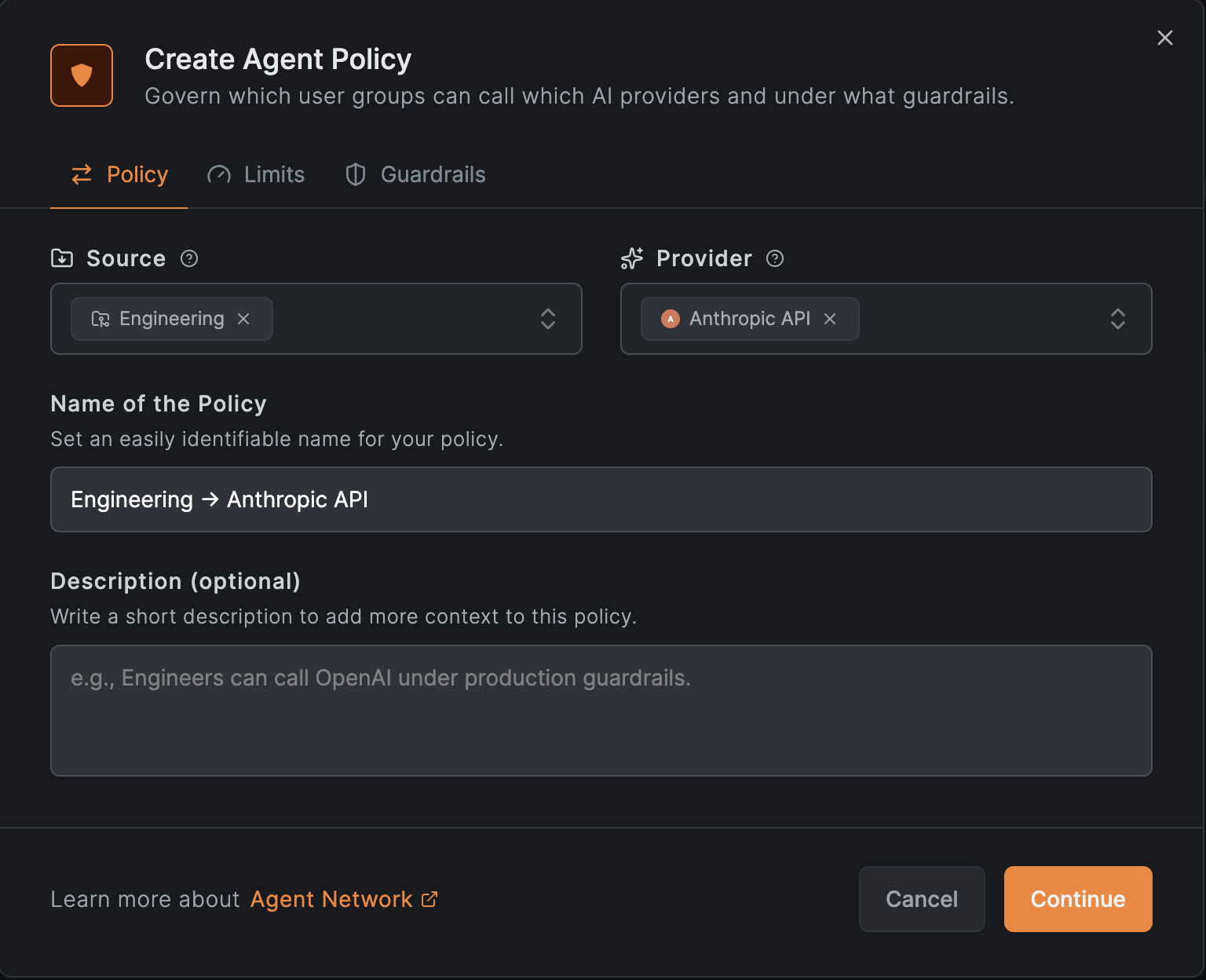The image size is (1206, 980).
Task: Click the Engineering chip group icon
Action: click(100, 319)
